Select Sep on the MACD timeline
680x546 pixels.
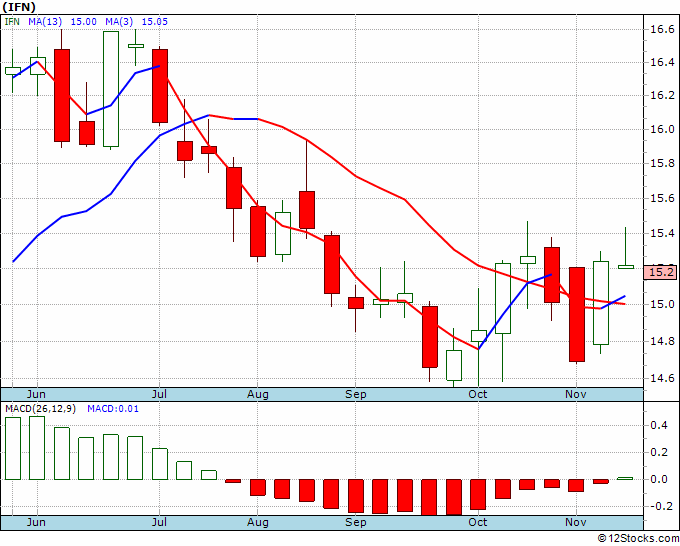[356, 523]
